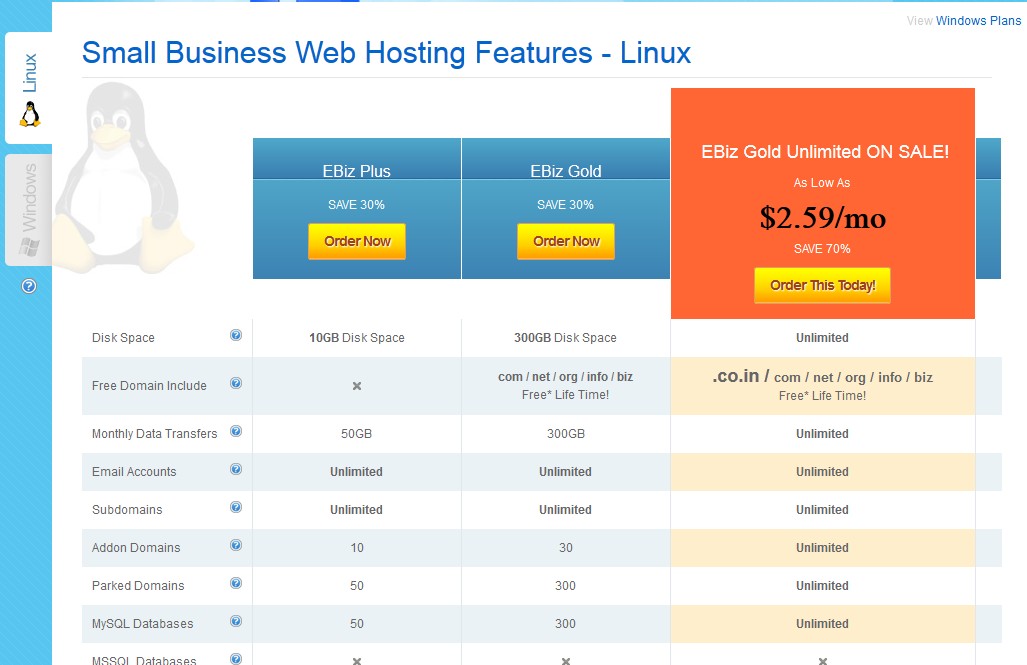Click the MySQL Databases value 300
The image size is (1027, 665).
click(x=565, y=624)
